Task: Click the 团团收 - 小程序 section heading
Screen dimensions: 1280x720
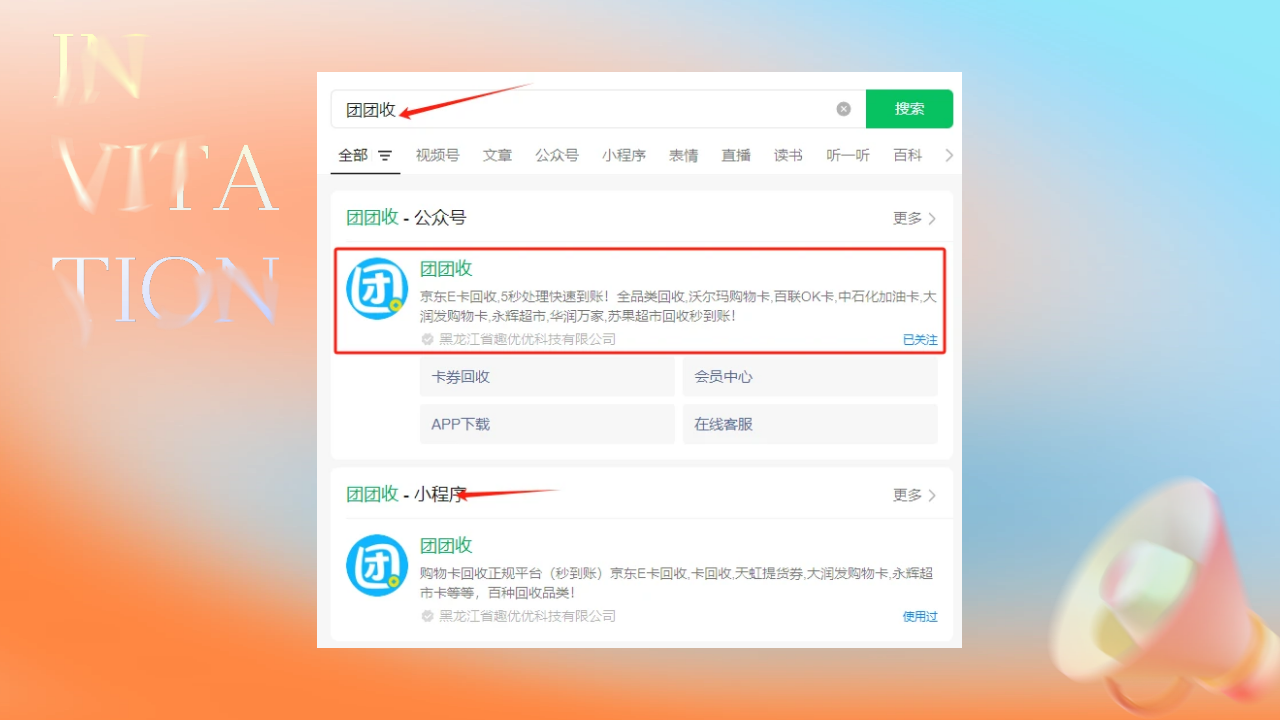Action: (406, 494)
